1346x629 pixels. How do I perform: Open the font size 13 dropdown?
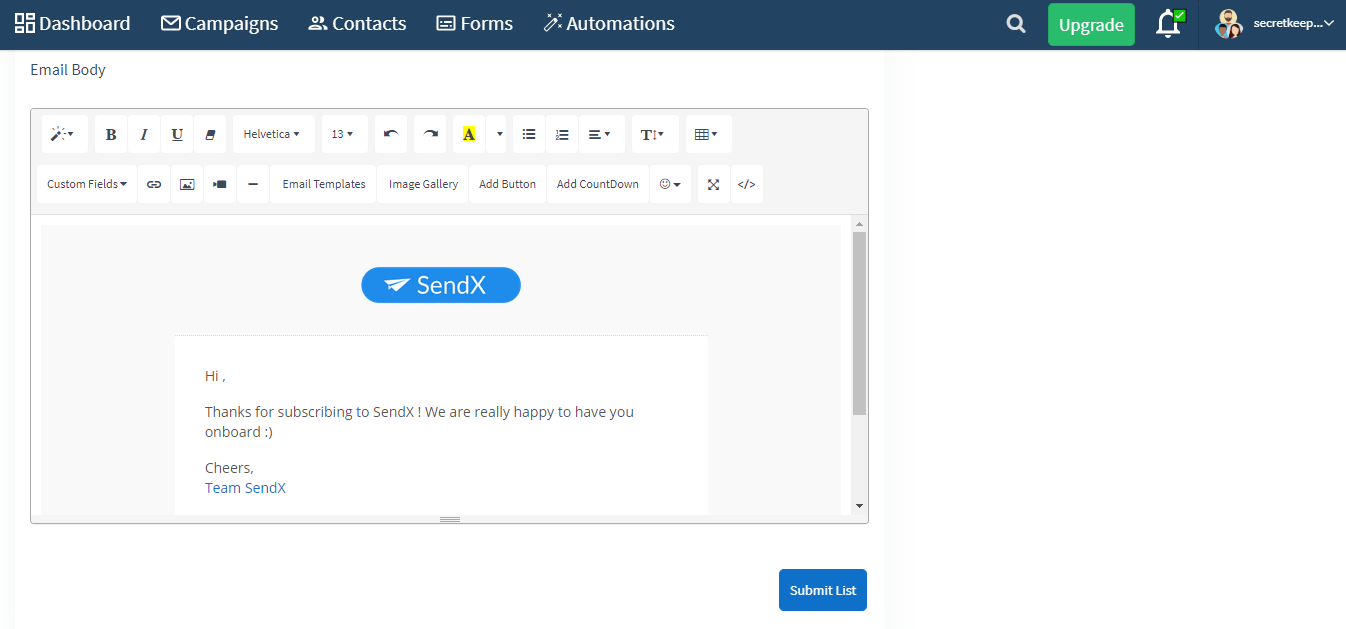coord(344,134)
